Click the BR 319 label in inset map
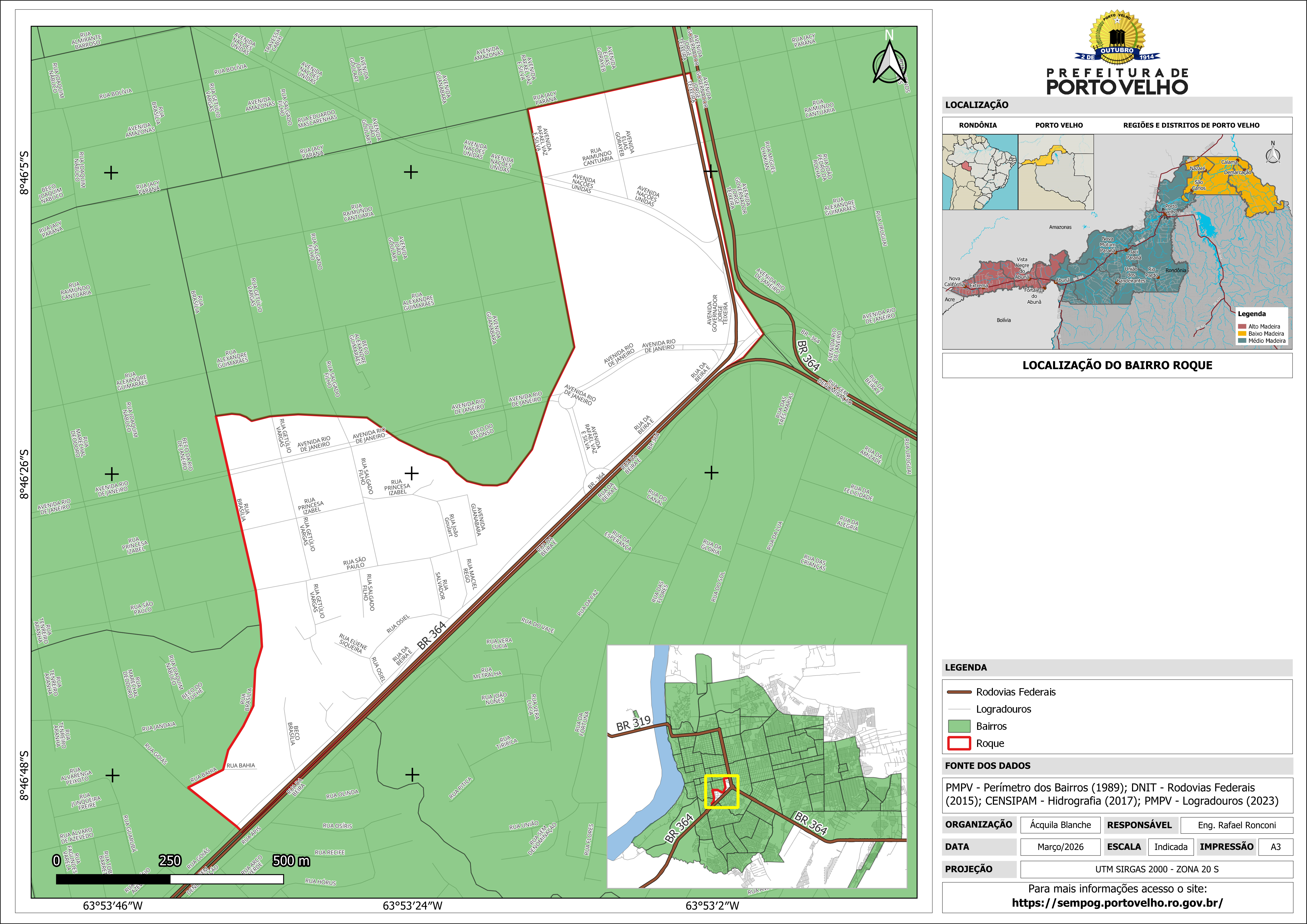This screenshot has height=924, width=1307. tap(633, 723)
